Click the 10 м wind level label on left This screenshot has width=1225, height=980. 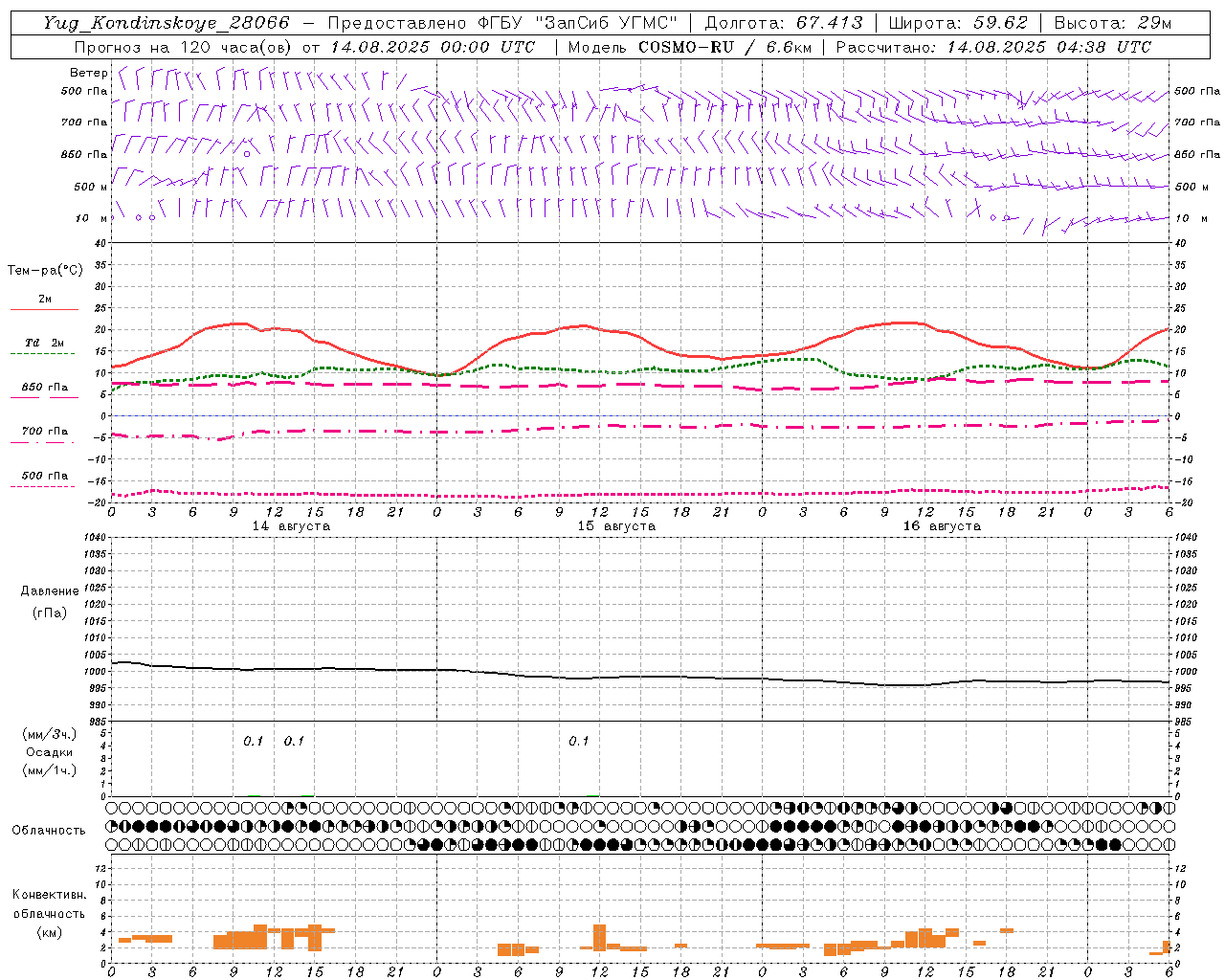coord(92,218)
